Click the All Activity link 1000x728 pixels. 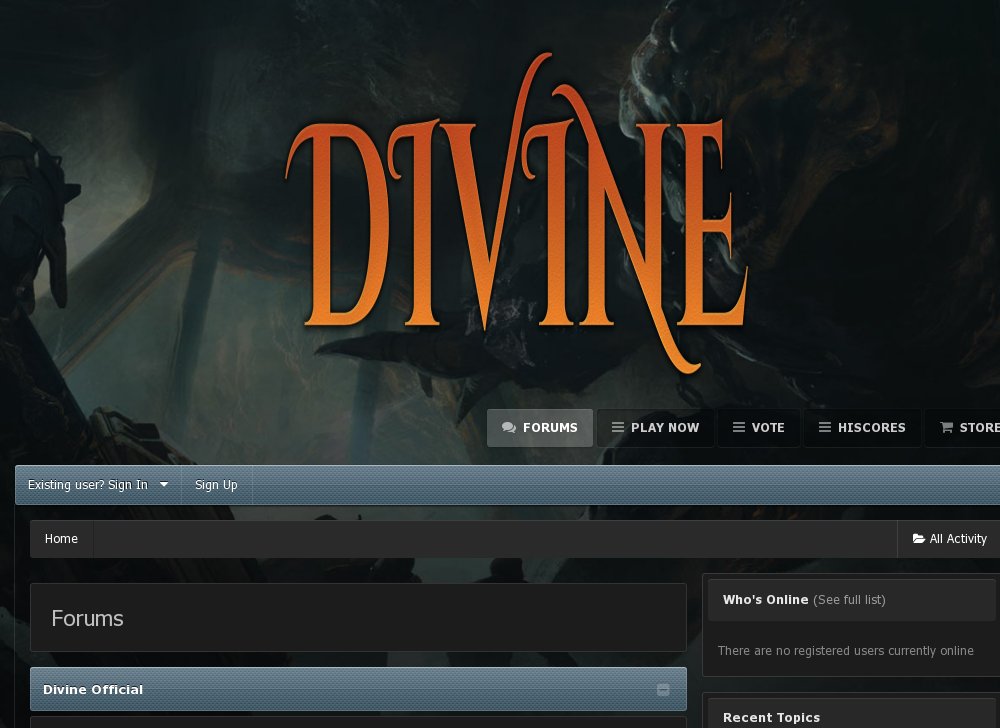tap(950, 538)
